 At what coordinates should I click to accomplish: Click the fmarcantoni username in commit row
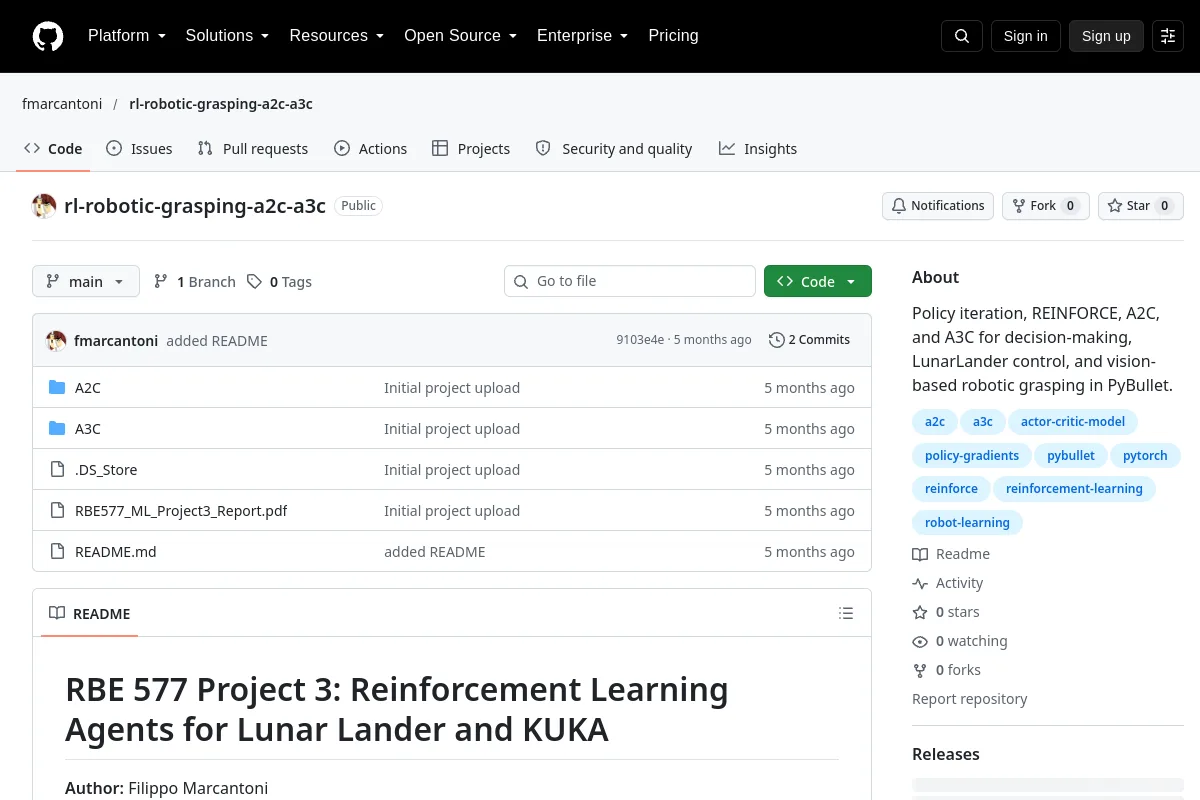(x=116, y=341)
